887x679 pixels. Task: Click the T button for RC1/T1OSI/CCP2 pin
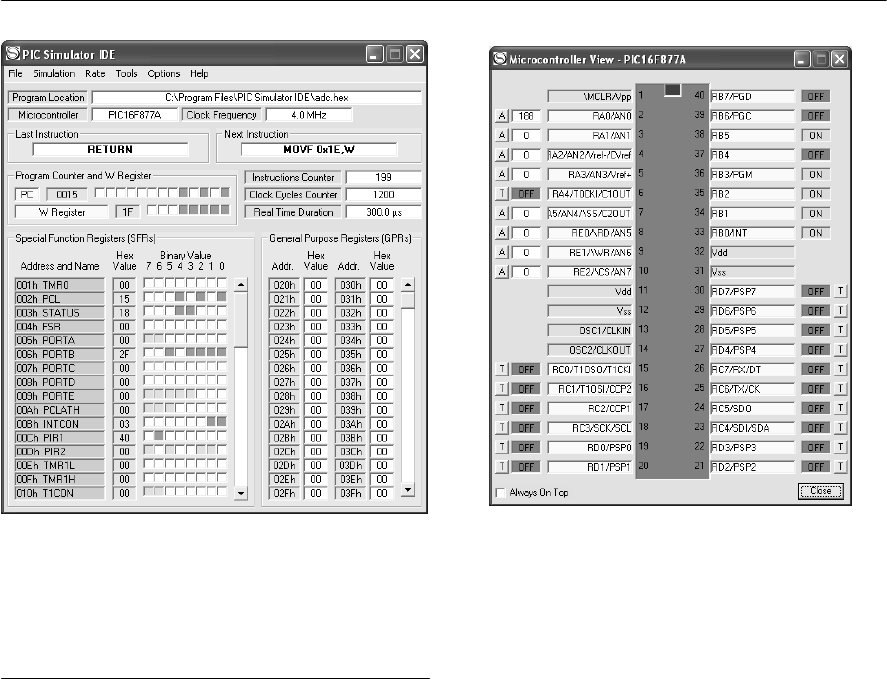click(x=501, y=389)
